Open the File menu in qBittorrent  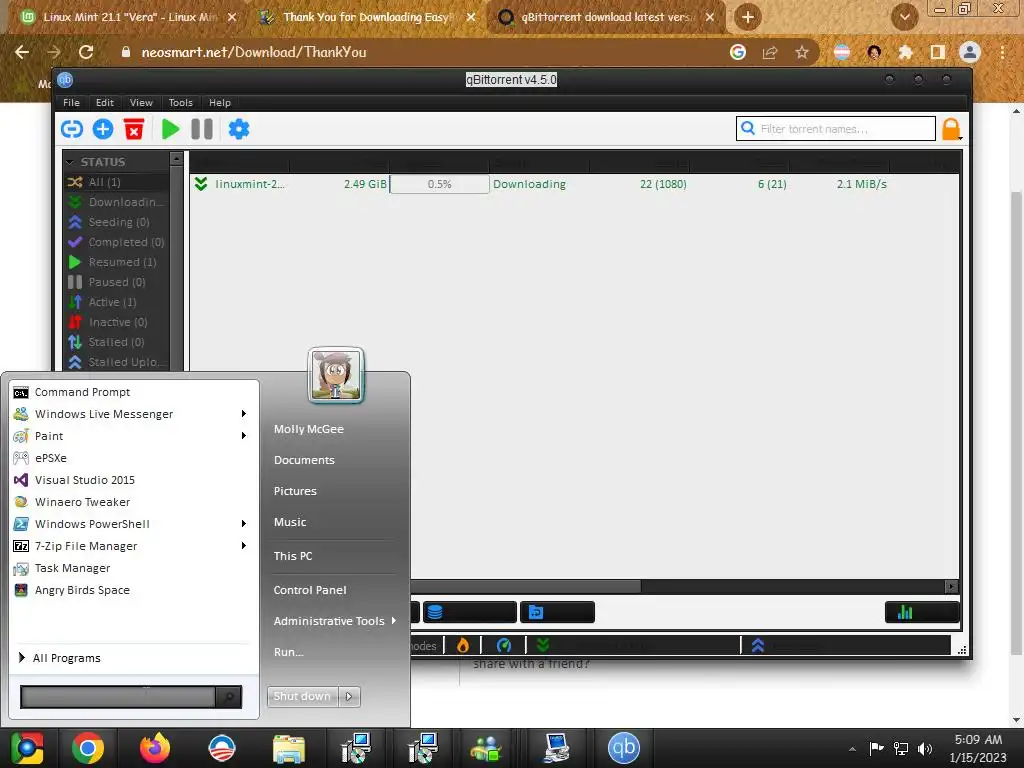pos(71,103)
